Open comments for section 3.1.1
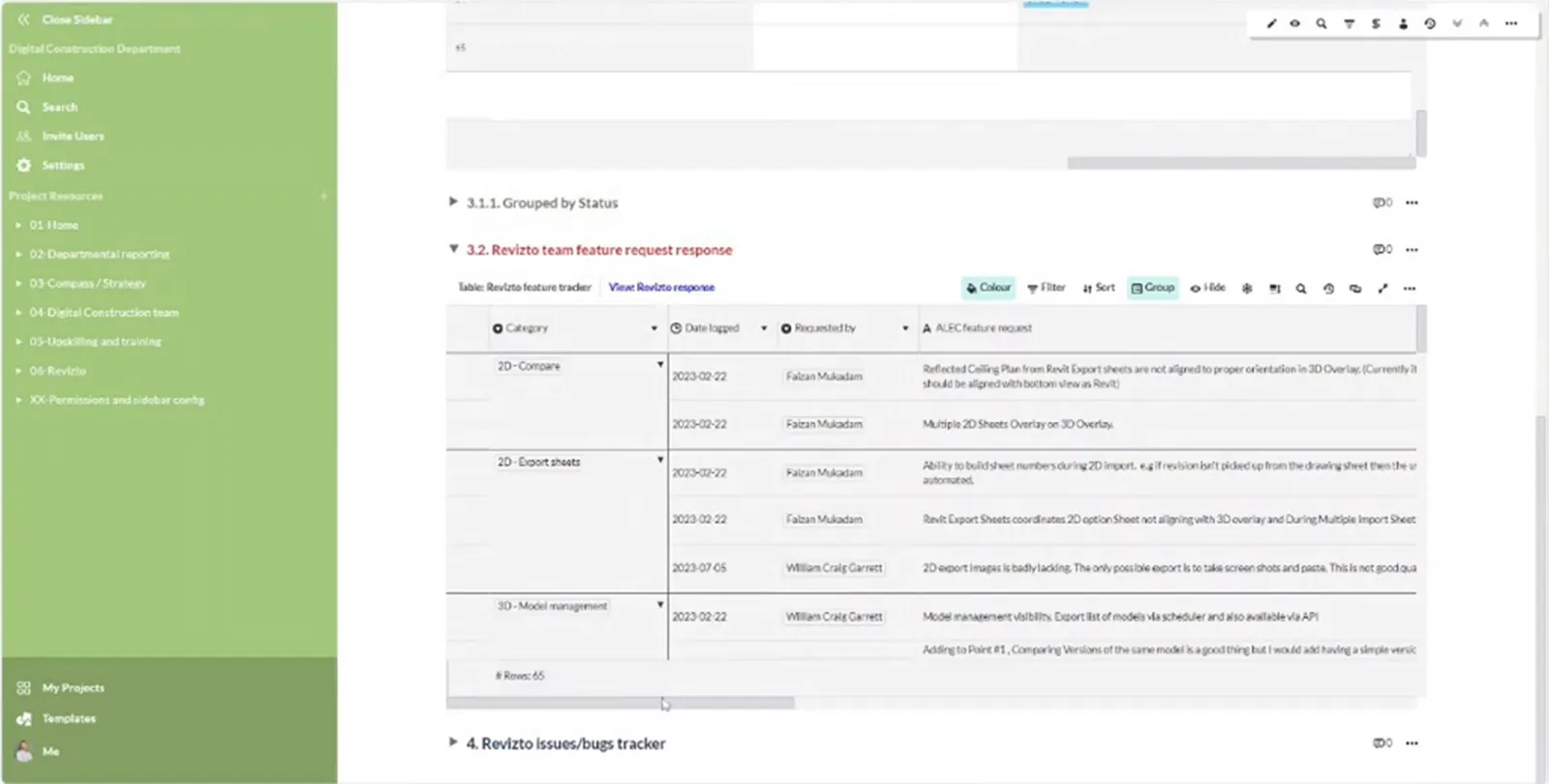Viewport: 1549px width, 784px height. [1382, 203]
